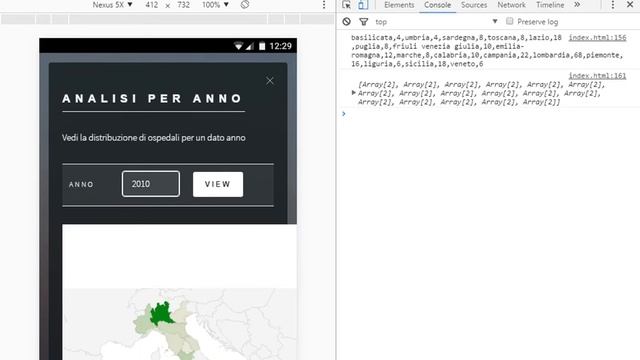Open DevTools customize three-dot menu
The width and height of the screenshot is (640, 360).
613,4
